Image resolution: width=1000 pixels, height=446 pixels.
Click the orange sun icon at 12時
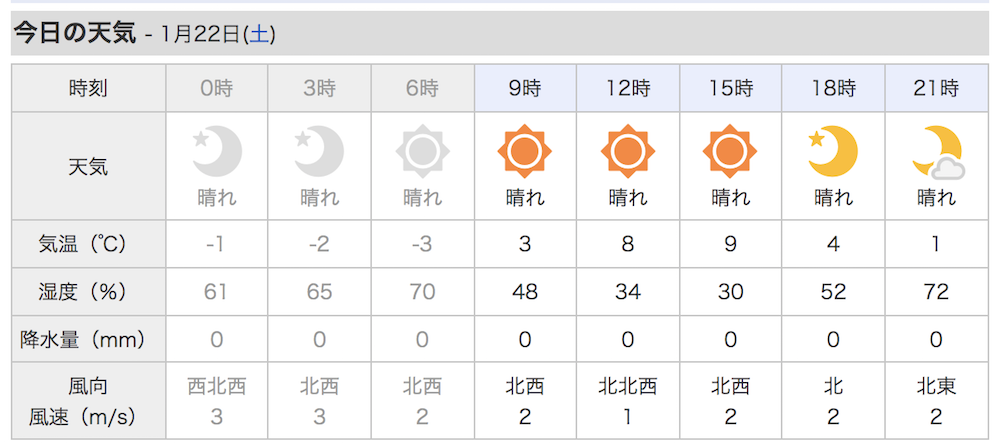point(628,152)
